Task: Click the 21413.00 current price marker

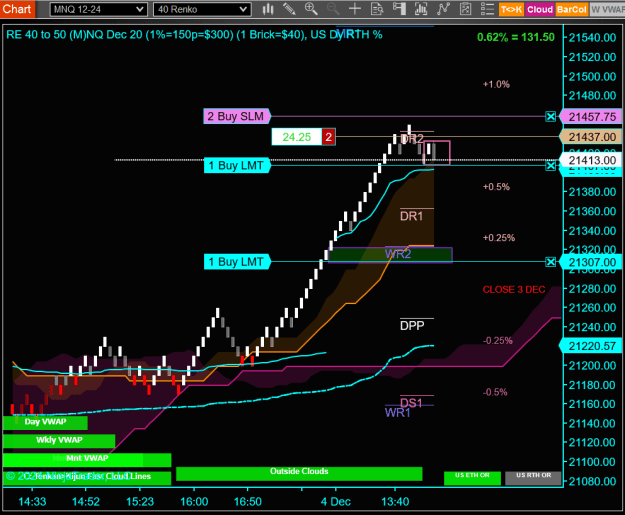Action: (x=592, y=160)
